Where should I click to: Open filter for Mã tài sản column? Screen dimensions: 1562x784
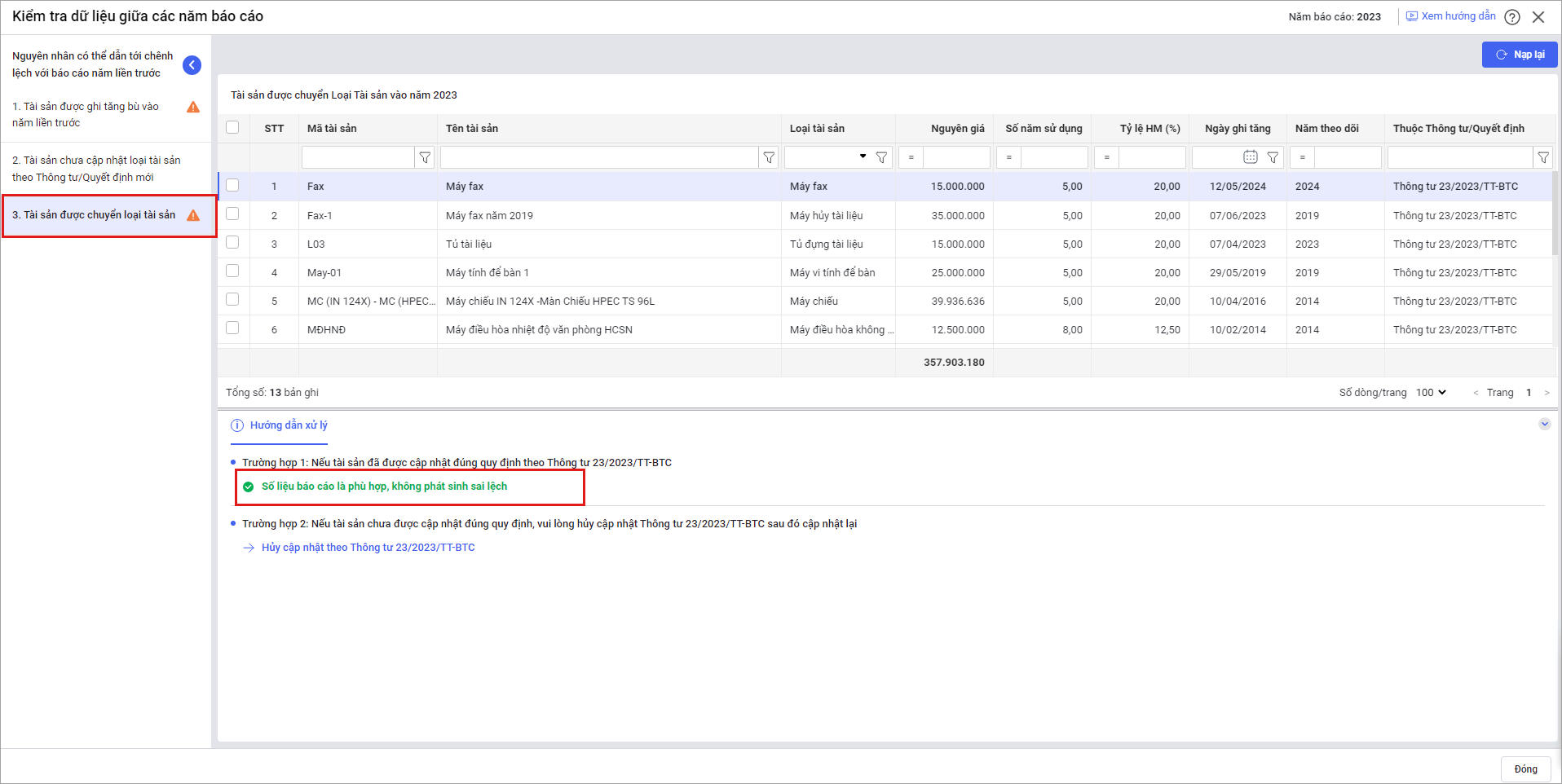coord(425,157)
